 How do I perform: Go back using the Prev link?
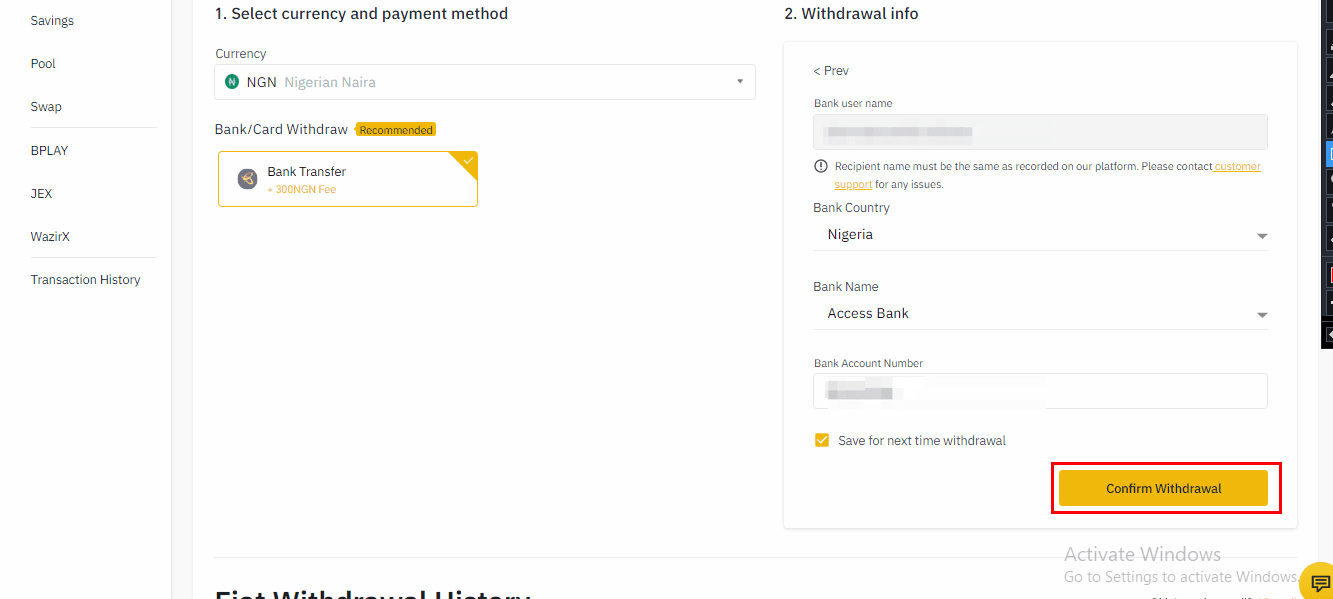(831, 71)
